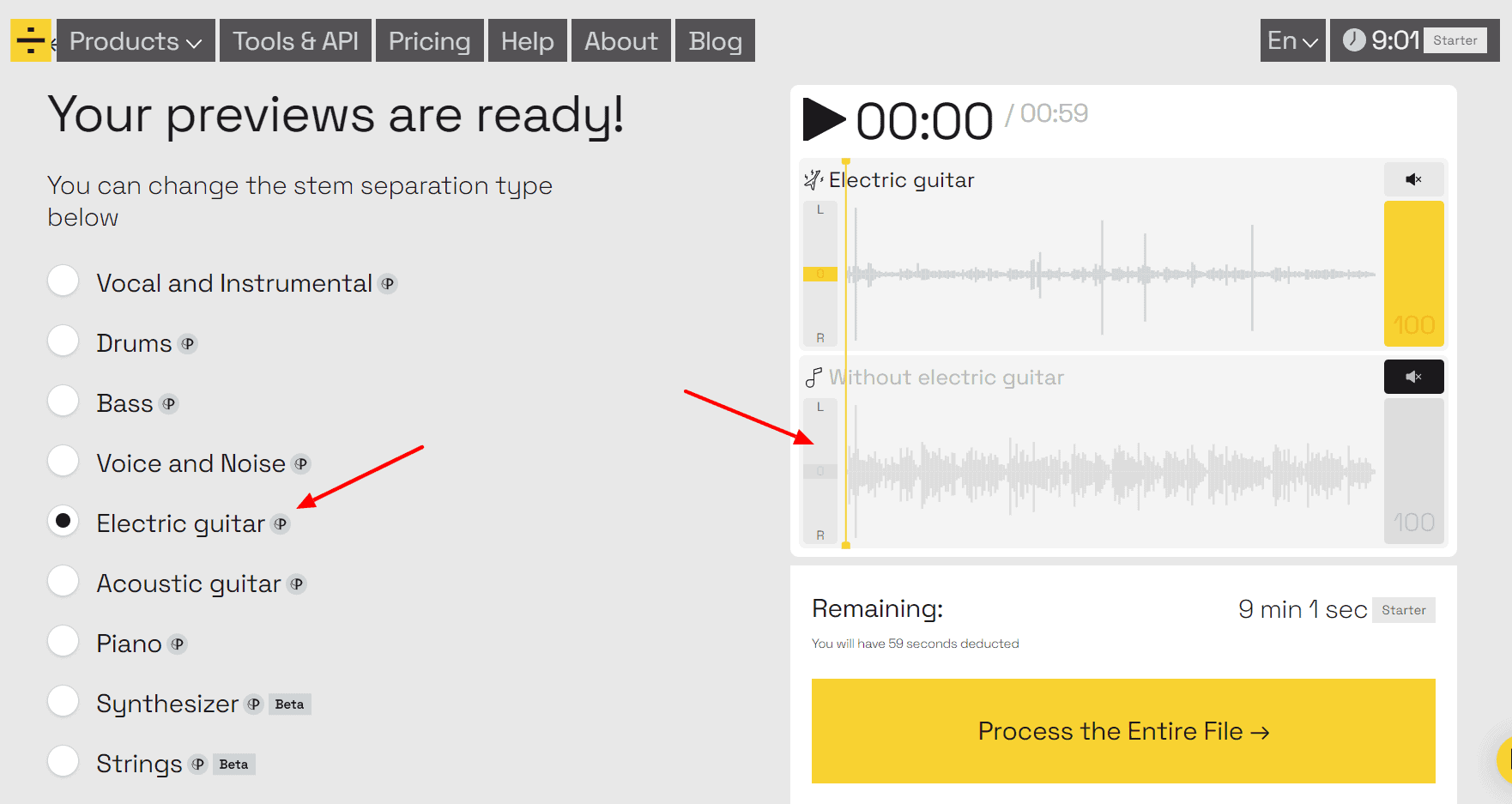Screen dimensions: 1512x804
Task: Click the premium icon beside Vocal and Instrumental
Action: 388,284
